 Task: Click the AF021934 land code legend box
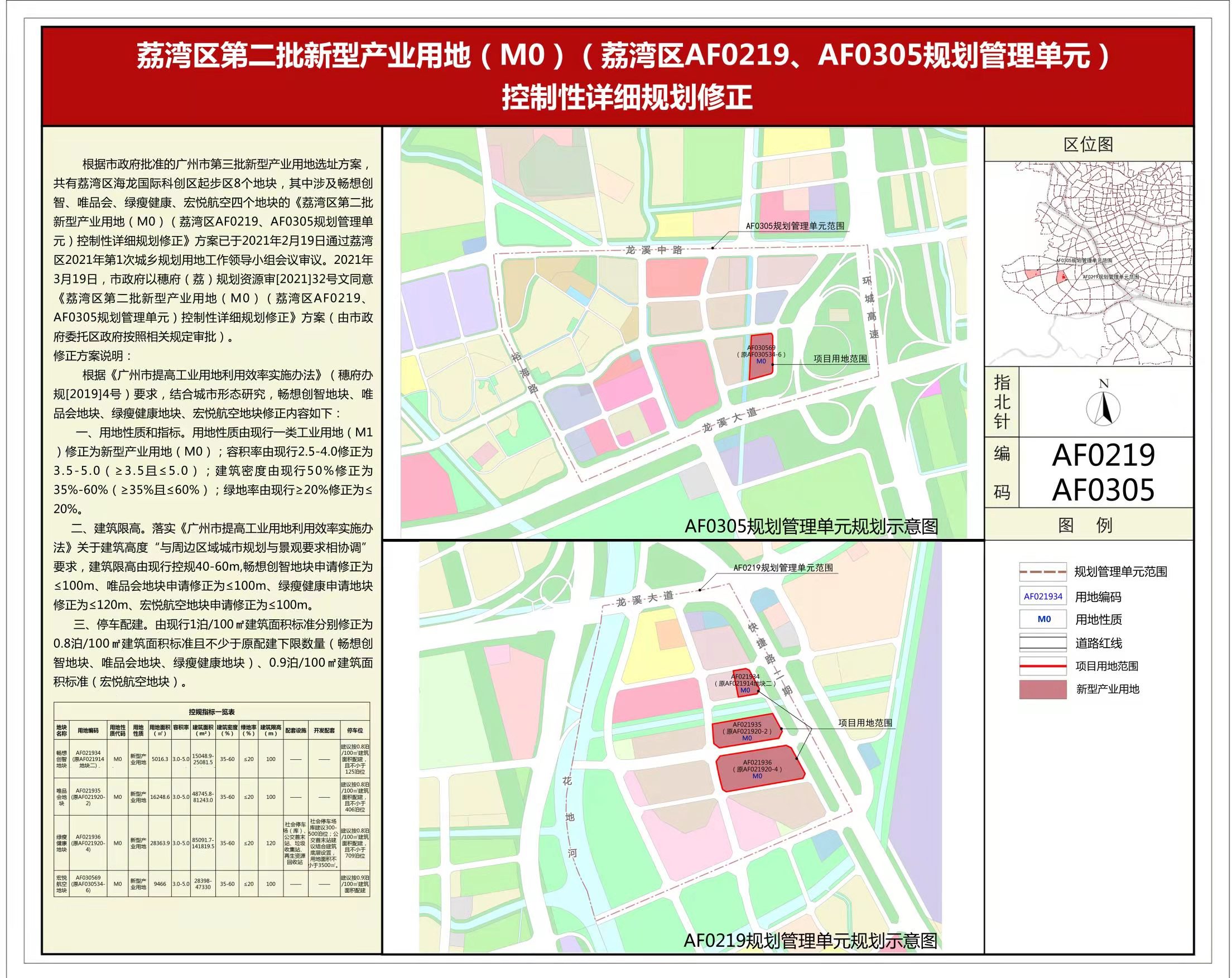tap(1043, 596)
